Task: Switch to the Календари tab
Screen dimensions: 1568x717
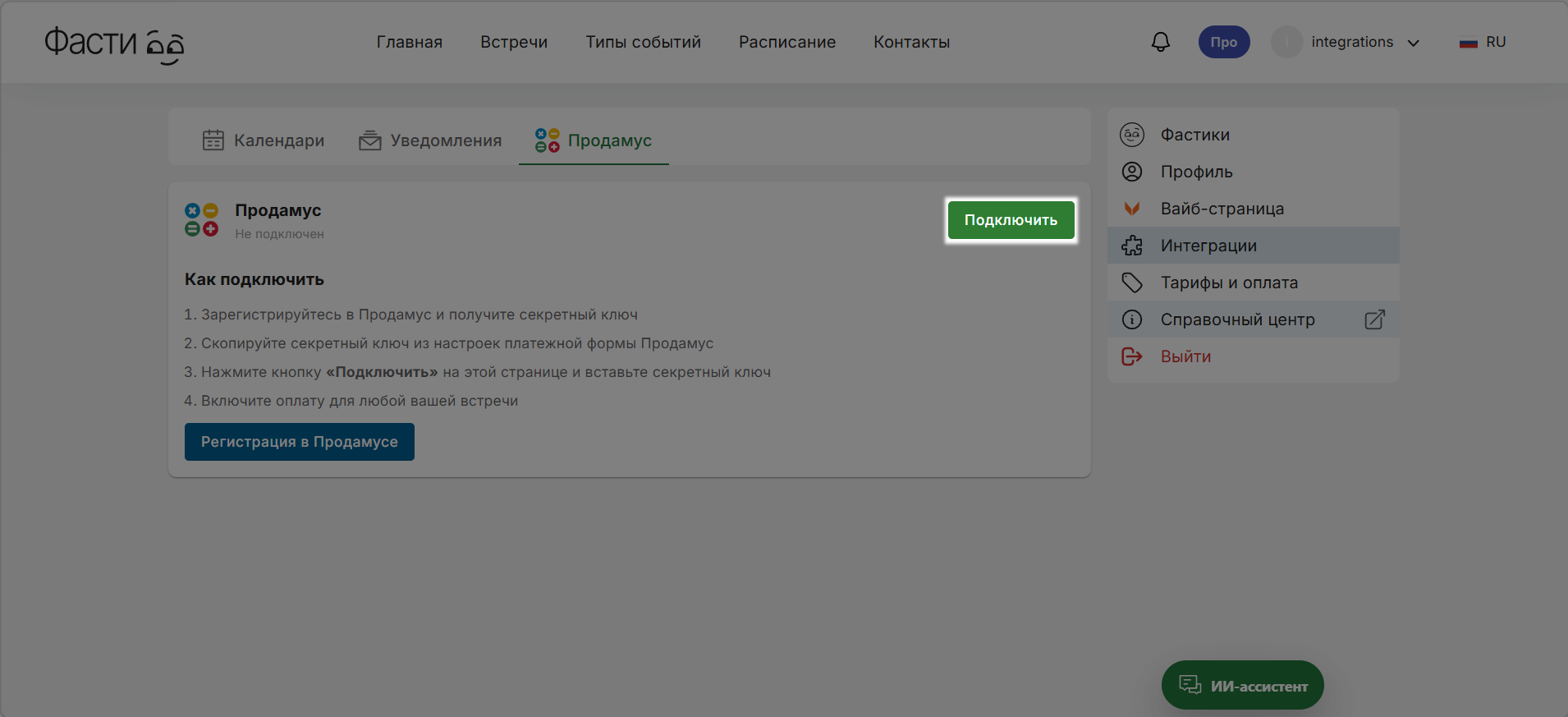Action: [x=264, y=140]
